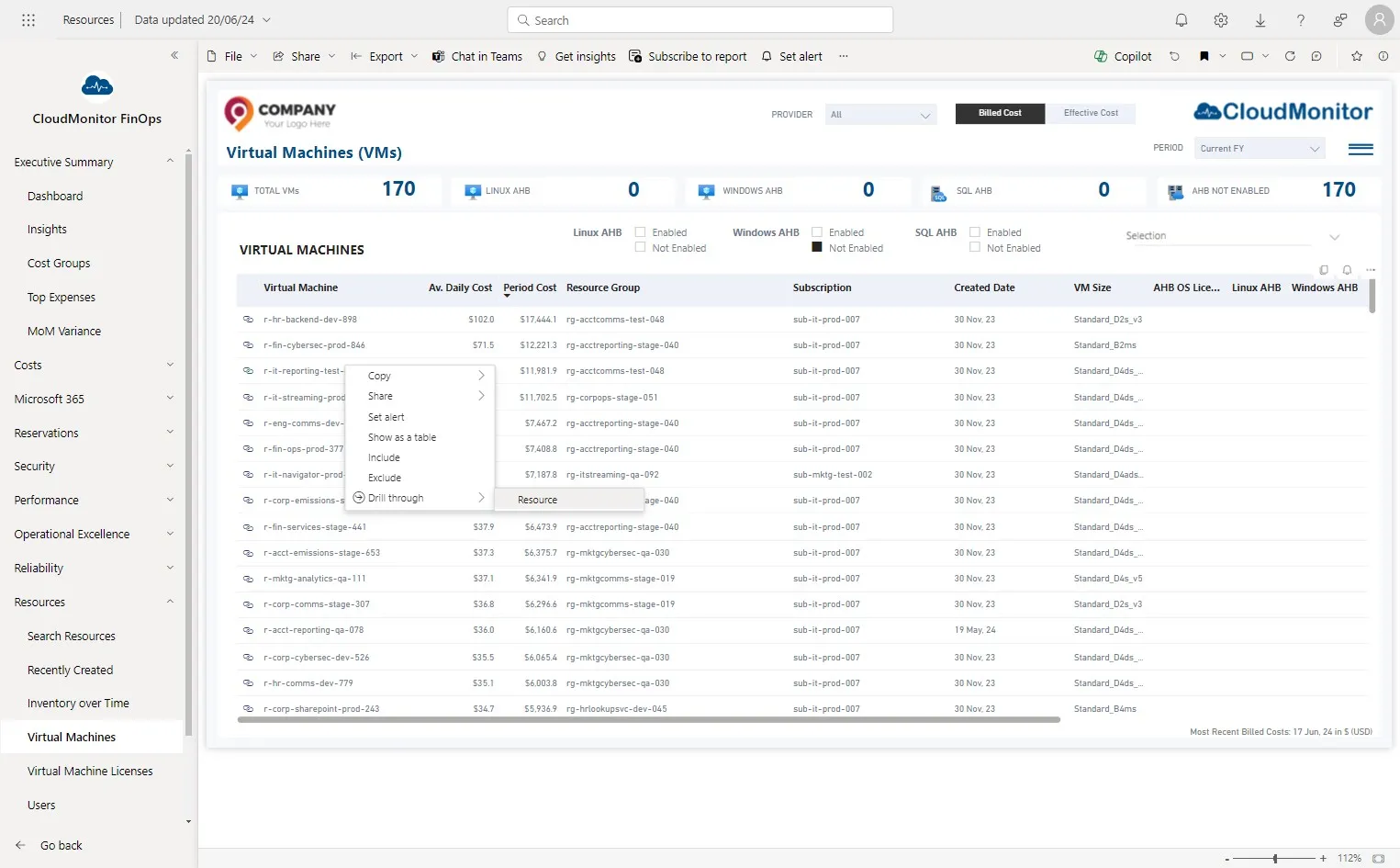Screen dimensions: 1400x868
Task: Click the copy visual icon above table
Action: click(x=1323, y=270)
